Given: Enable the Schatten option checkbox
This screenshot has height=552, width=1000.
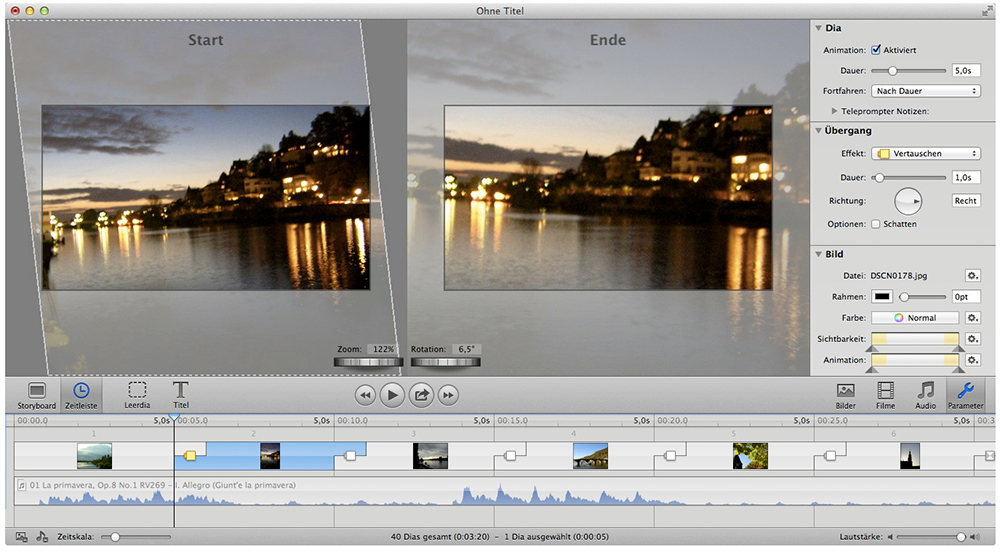Looking at the screenshot, I should (x=876, y=224).
